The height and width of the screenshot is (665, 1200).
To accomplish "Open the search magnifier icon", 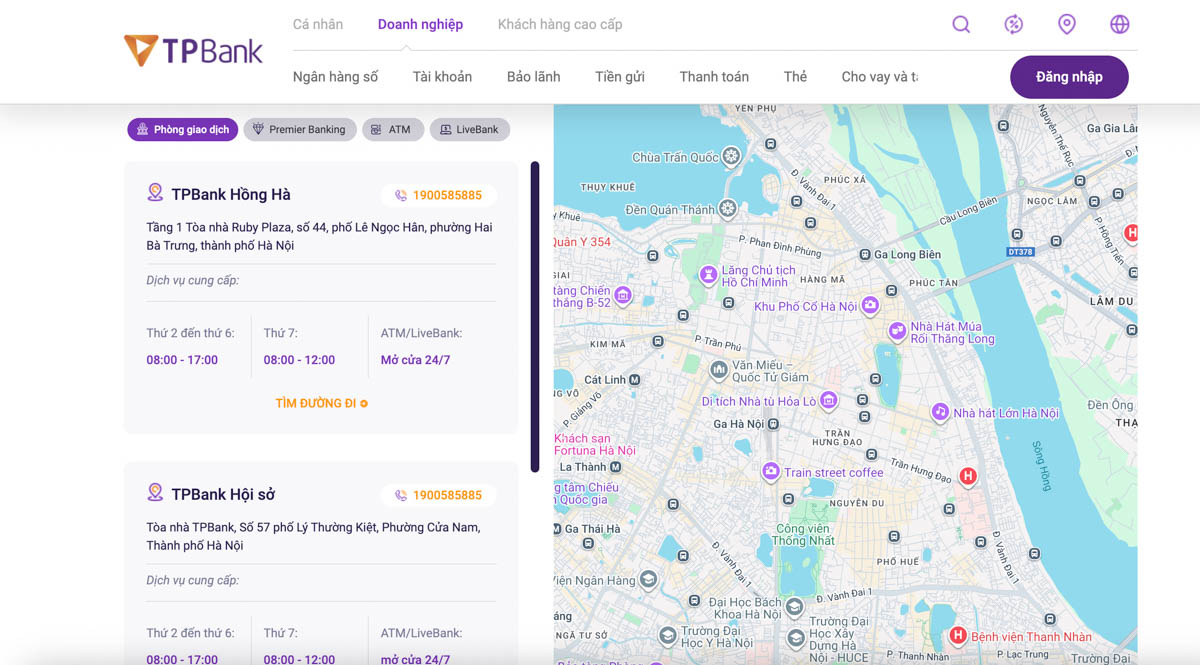I will [961, 25].
